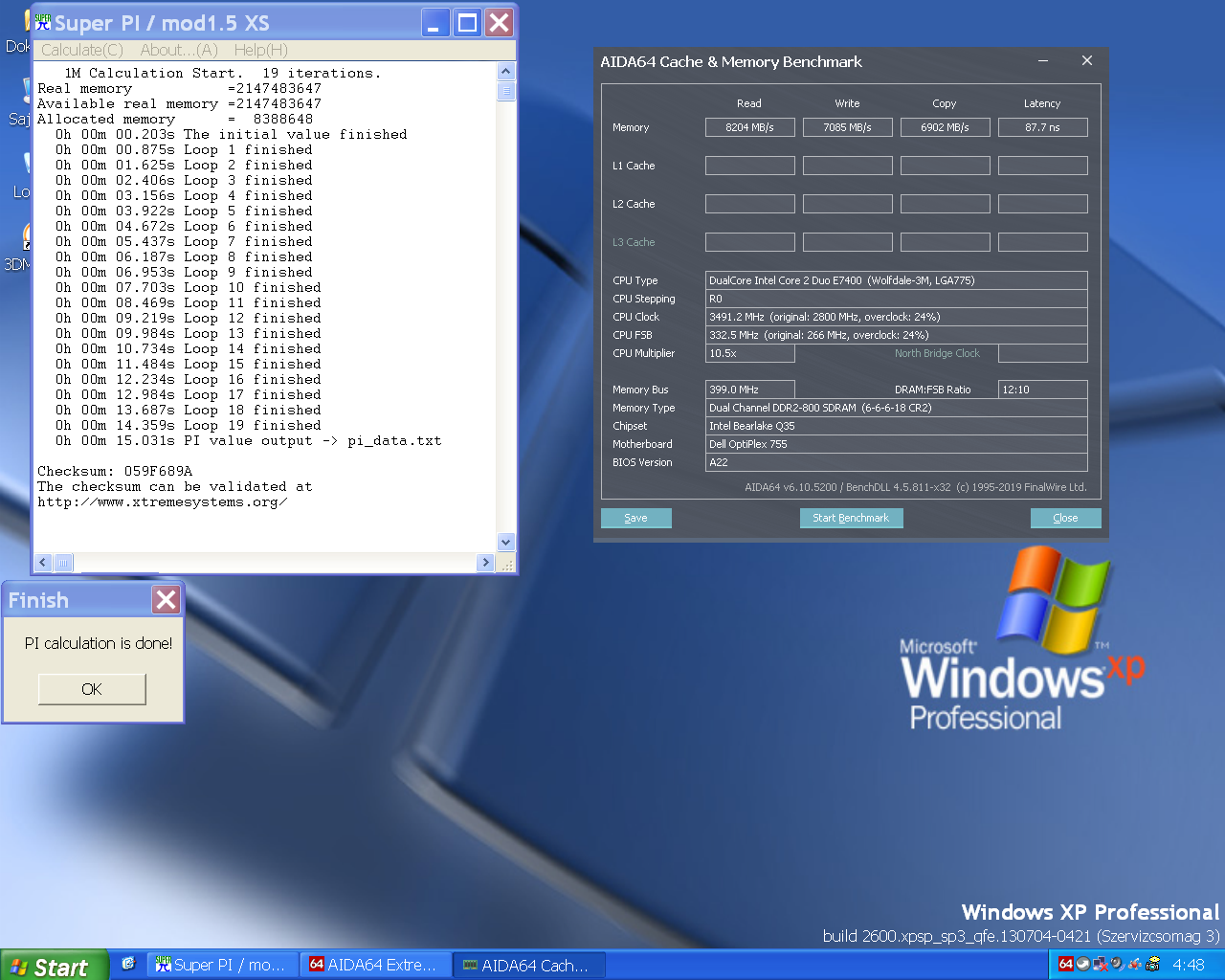1225x980 pixels.
Task: Close AIDA64 benchmark via title bar X
Action: (1087, 60)
